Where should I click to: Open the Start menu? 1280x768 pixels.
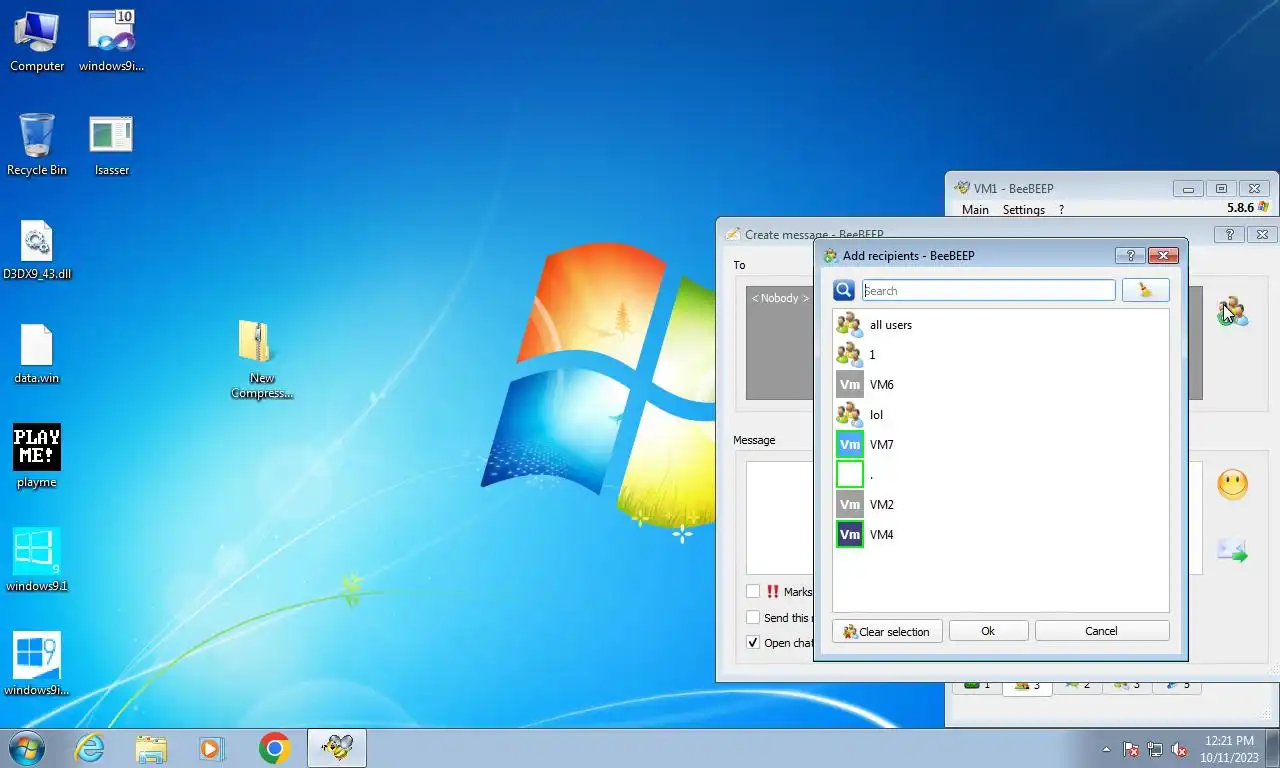click(26, 748)
